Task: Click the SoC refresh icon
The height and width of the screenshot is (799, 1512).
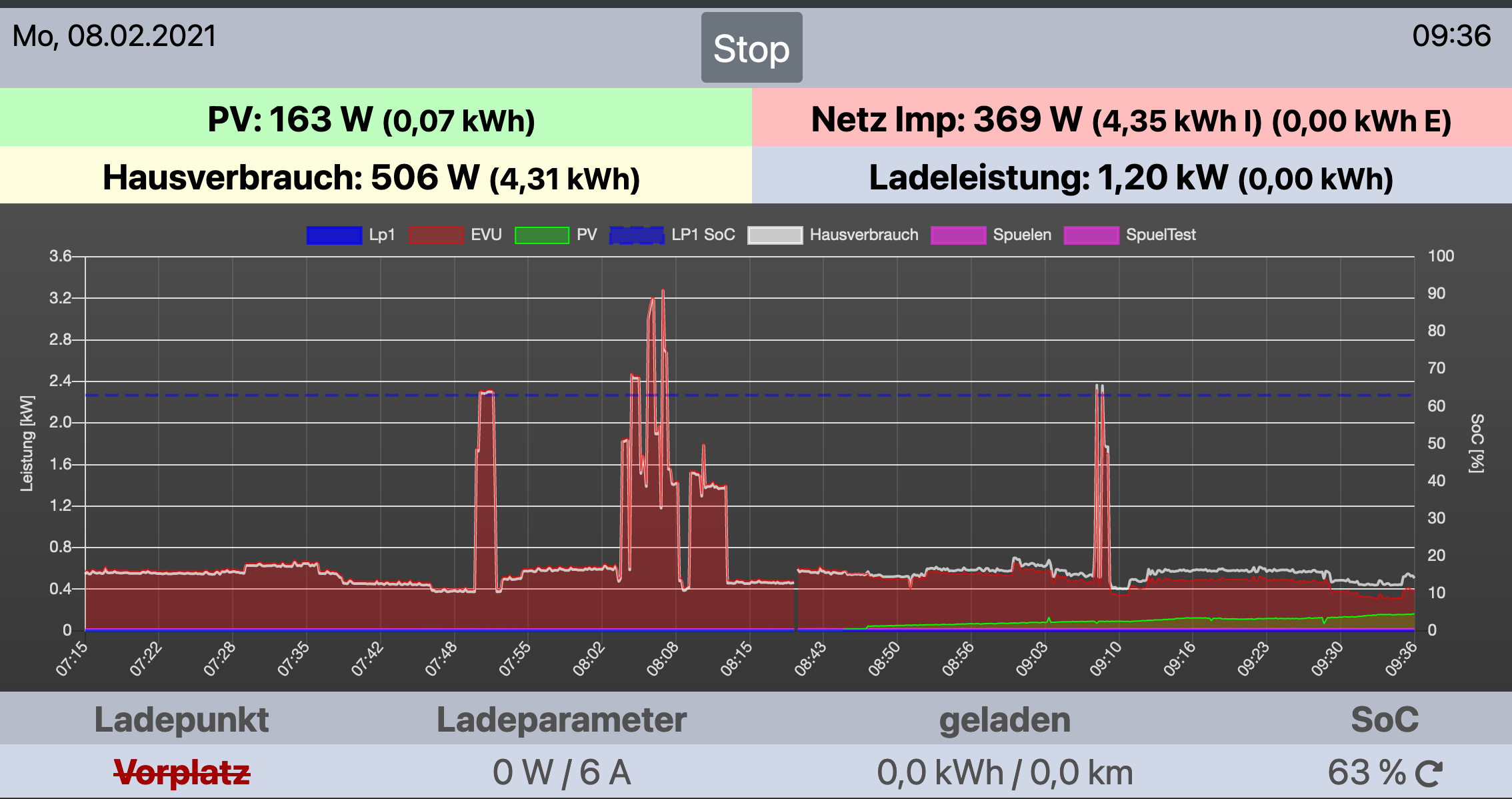Action: point(1429,774)
